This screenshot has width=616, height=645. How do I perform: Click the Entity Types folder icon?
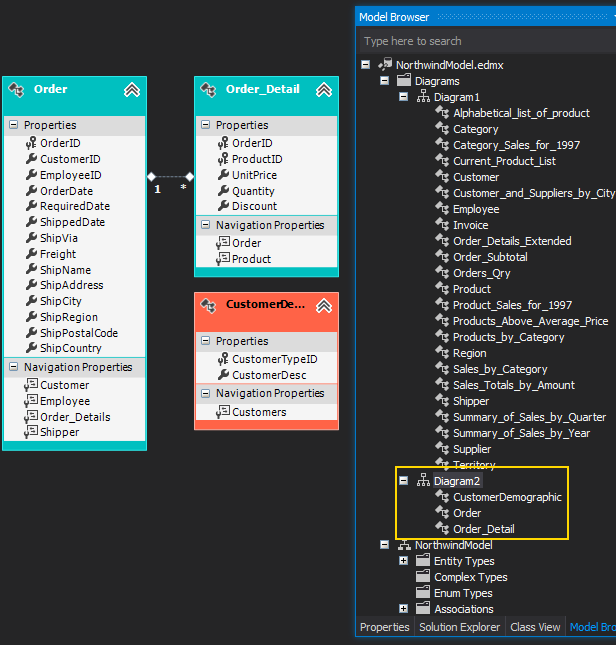pos(423,561)
